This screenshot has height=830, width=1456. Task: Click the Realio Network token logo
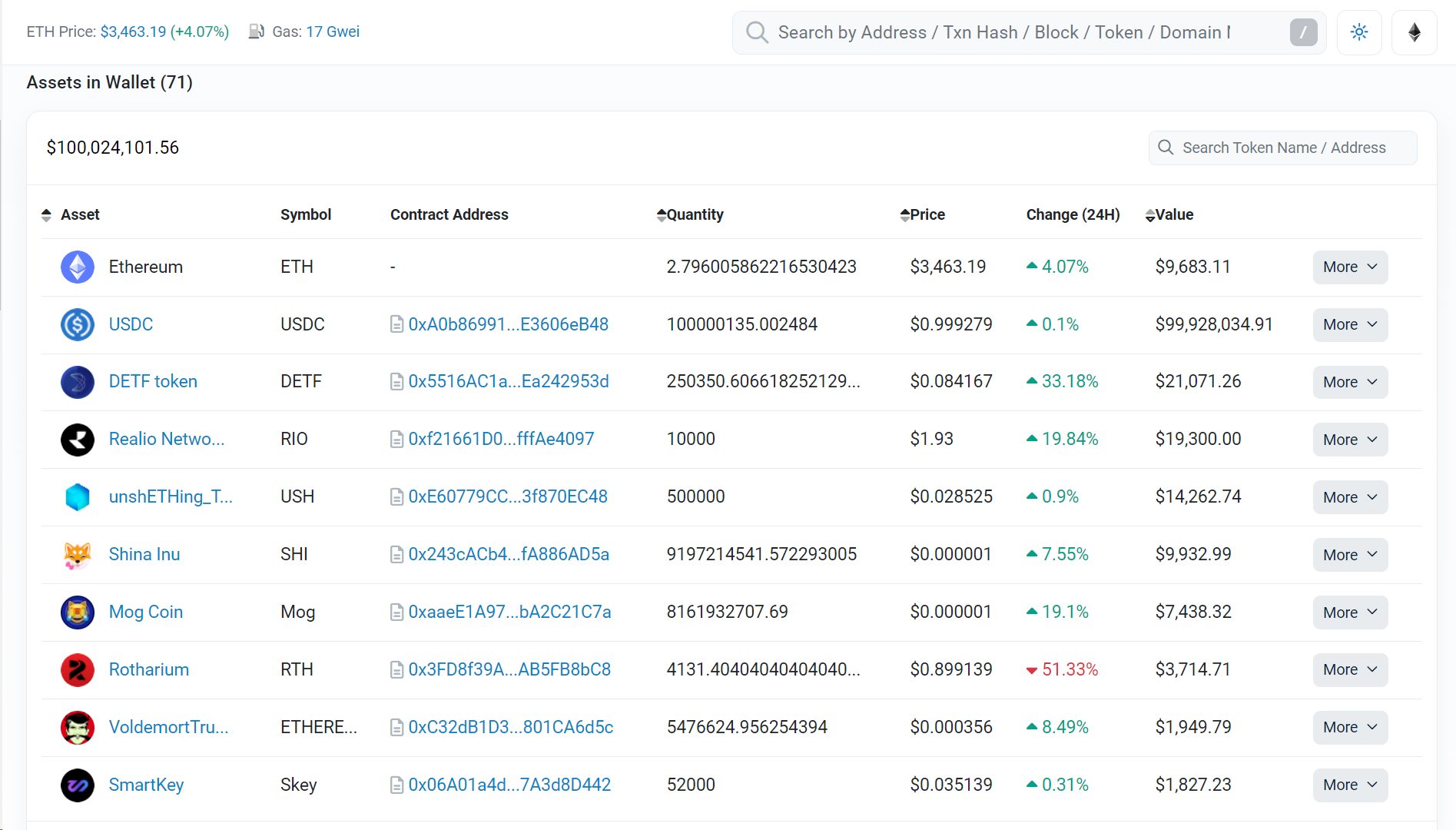(78, 440)
